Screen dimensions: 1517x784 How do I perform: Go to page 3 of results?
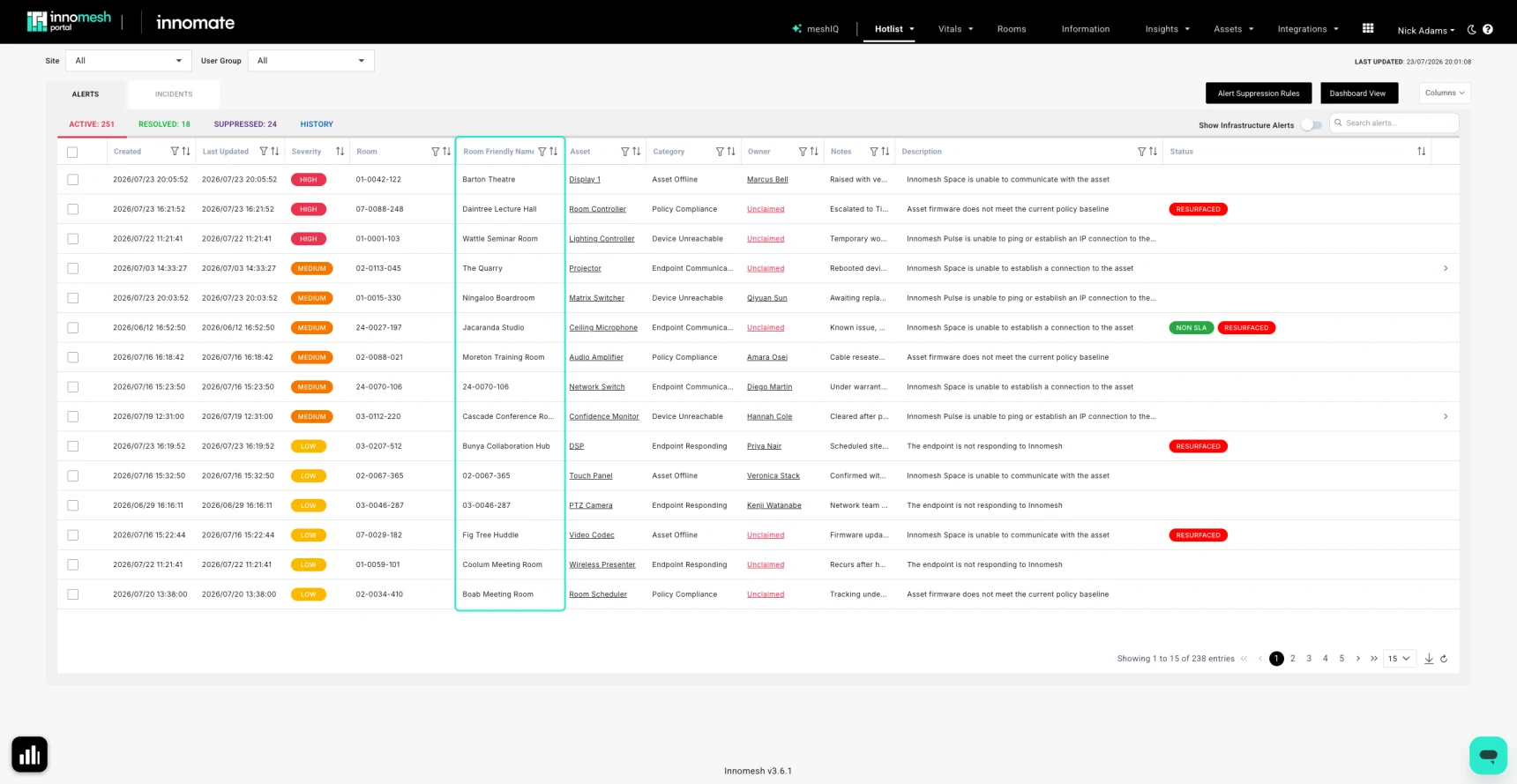pos(1309,659)
